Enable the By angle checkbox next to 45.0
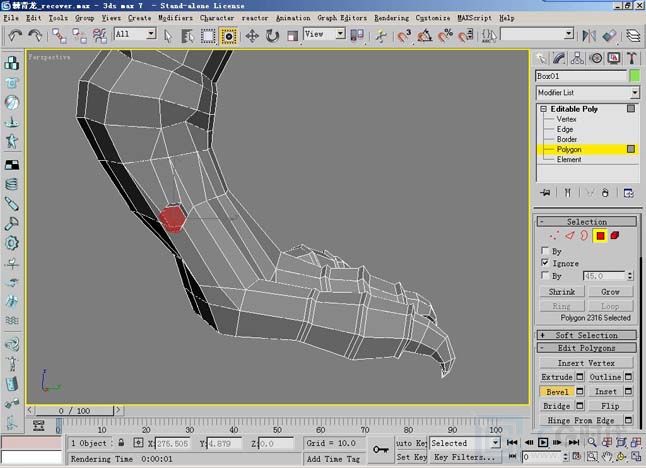The width and height of the screenshot is (646, 468). [545, 275]
